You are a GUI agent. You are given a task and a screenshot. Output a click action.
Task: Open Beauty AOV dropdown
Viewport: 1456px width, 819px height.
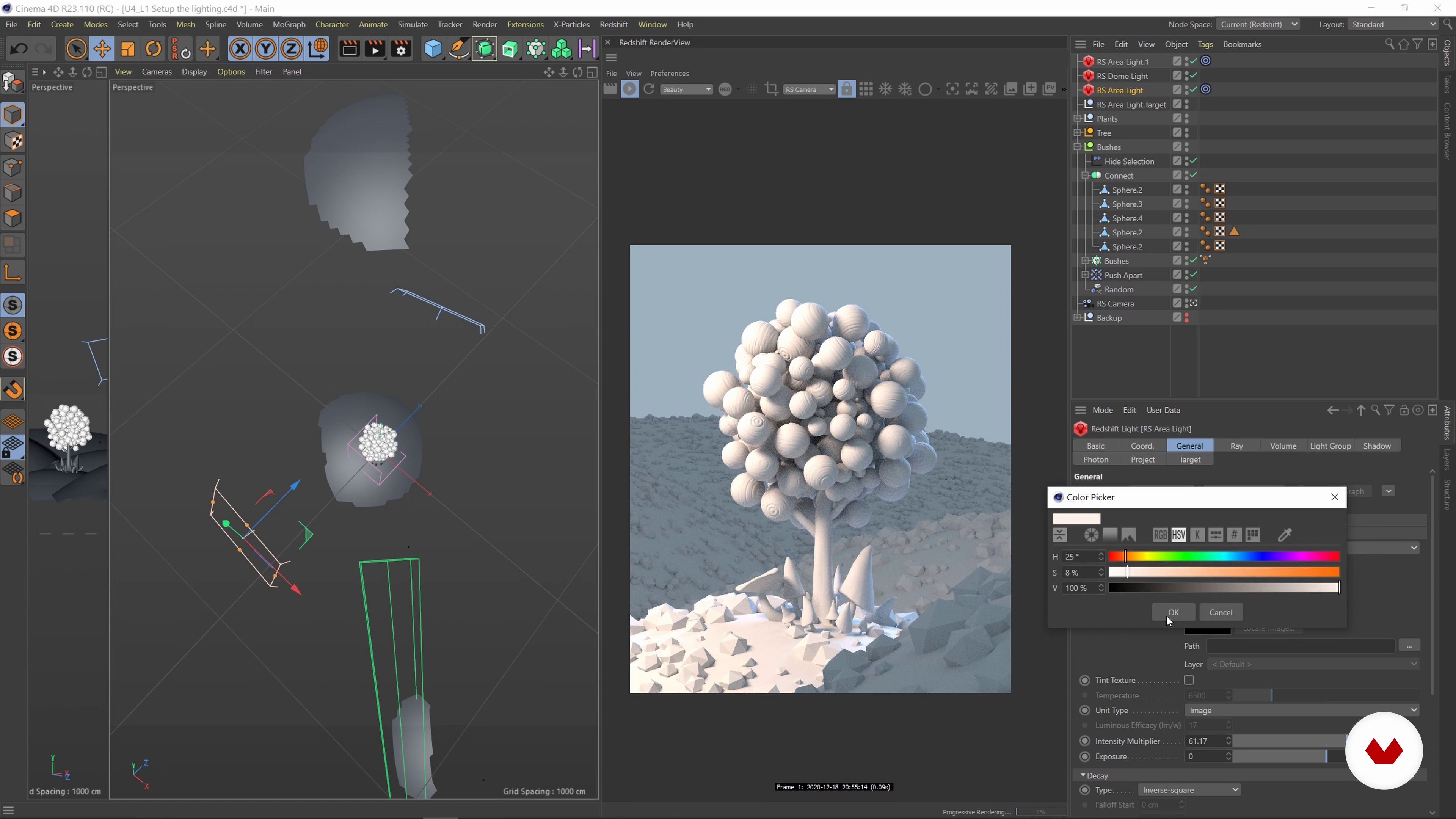[686, 89]
